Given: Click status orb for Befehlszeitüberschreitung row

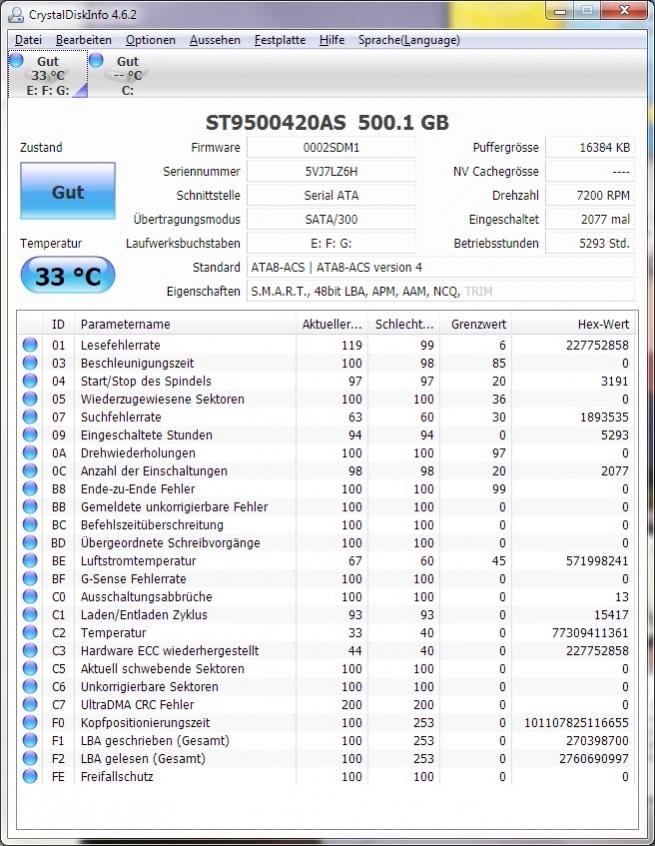Looking at the screenshot, I should click(x=30, y=524).
